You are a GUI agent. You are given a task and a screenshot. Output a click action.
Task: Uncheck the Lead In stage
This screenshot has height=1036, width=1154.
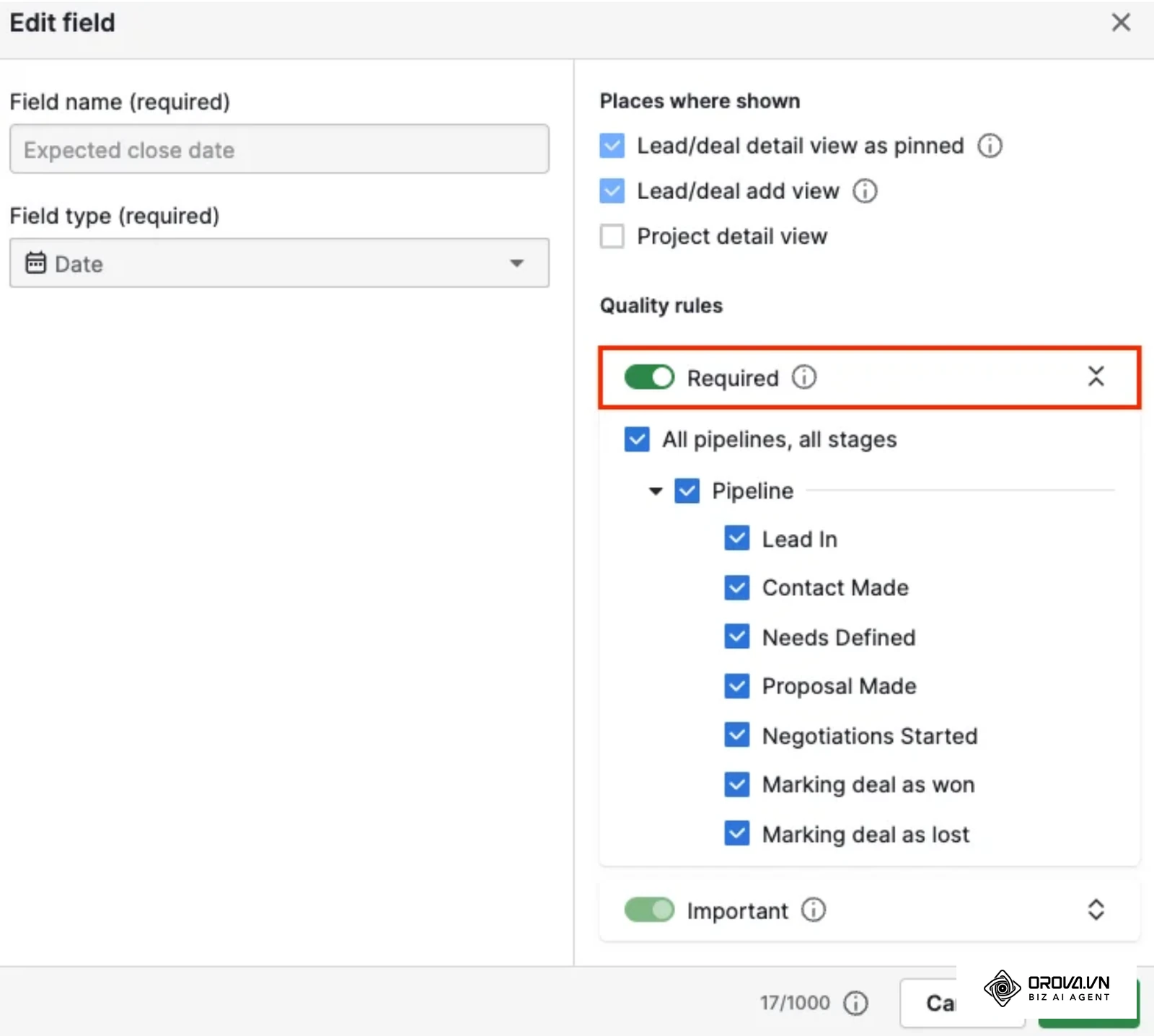click(737, 538)
